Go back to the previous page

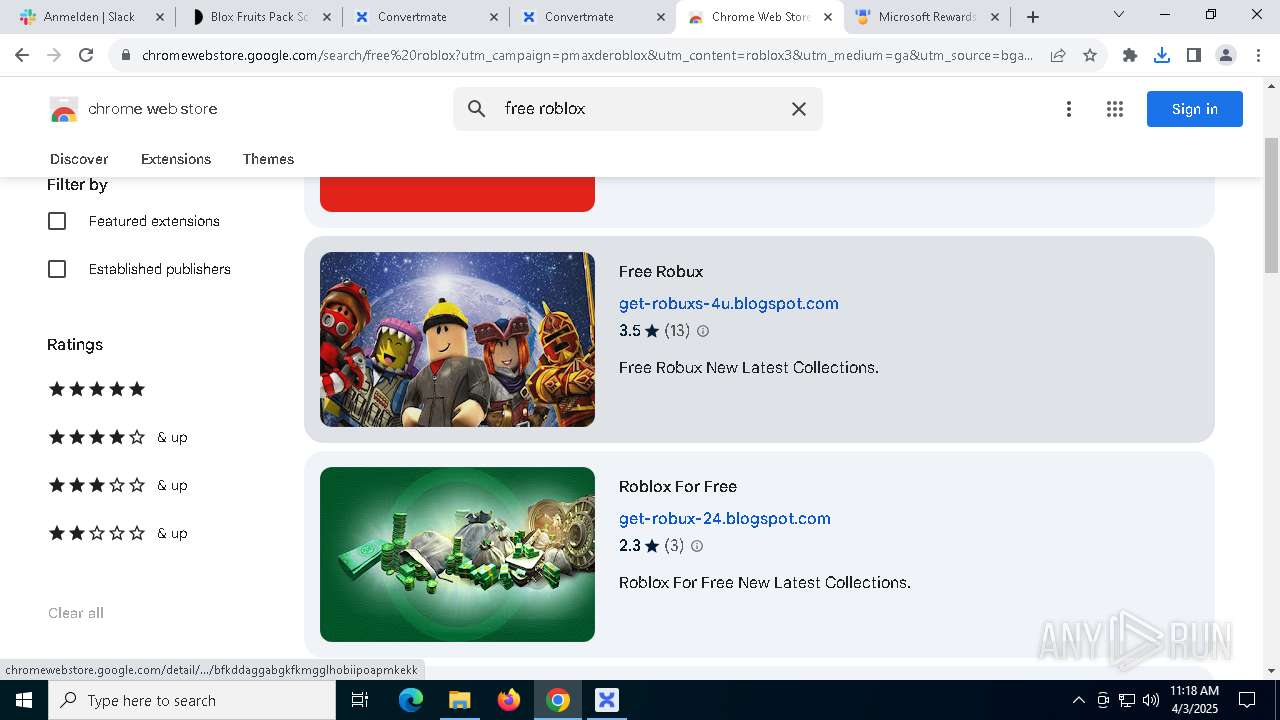pyautogui.click(x=22, y=56)
